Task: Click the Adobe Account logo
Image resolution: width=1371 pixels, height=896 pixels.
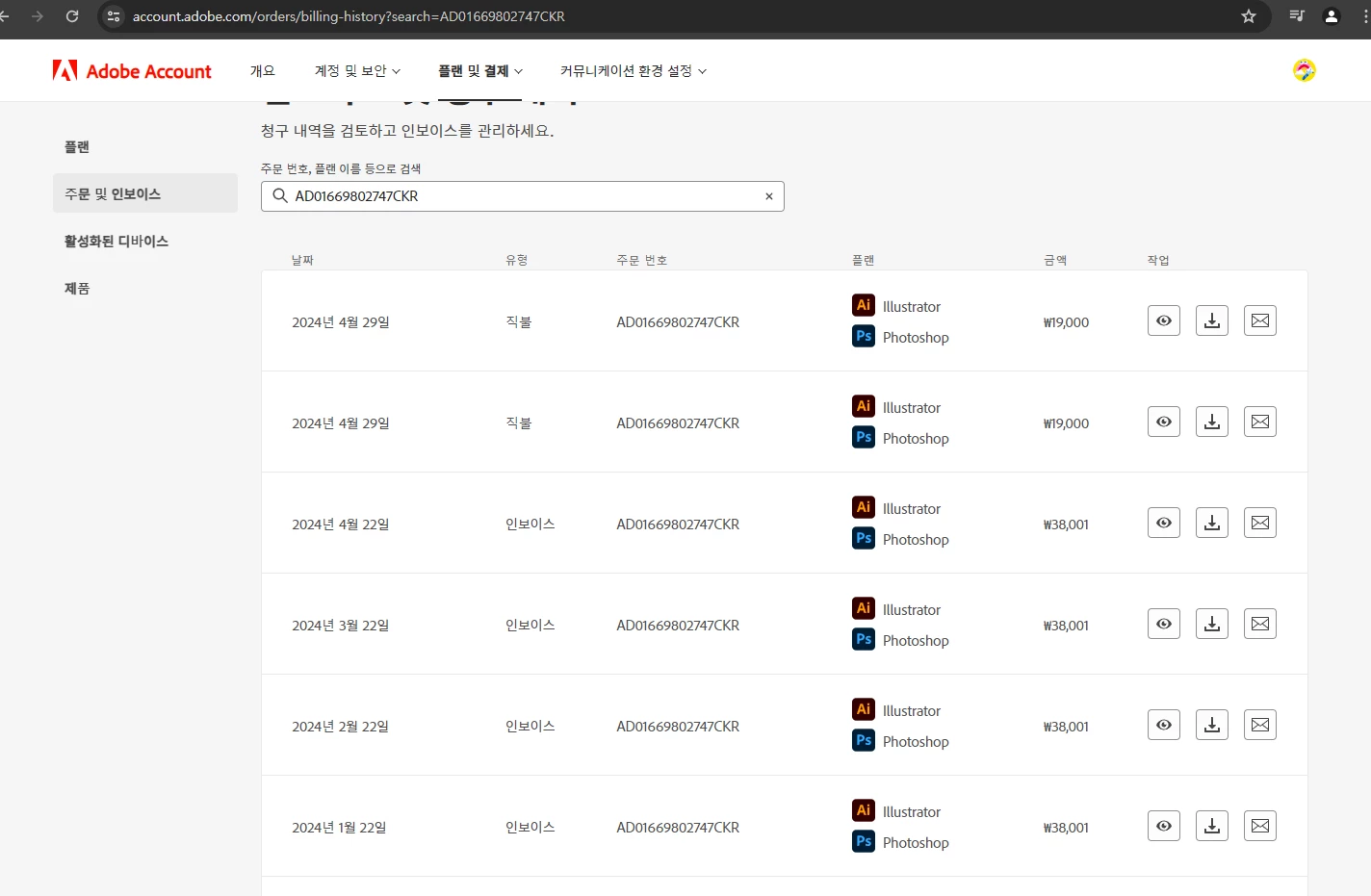Action: click(x=132, y=70)
